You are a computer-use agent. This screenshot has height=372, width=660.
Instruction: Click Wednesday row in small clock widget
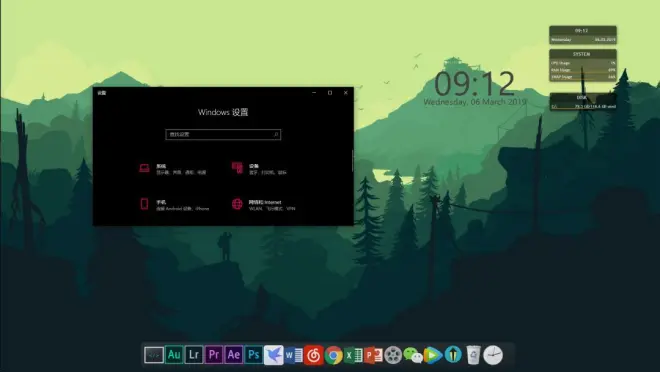tap(583, 40)
